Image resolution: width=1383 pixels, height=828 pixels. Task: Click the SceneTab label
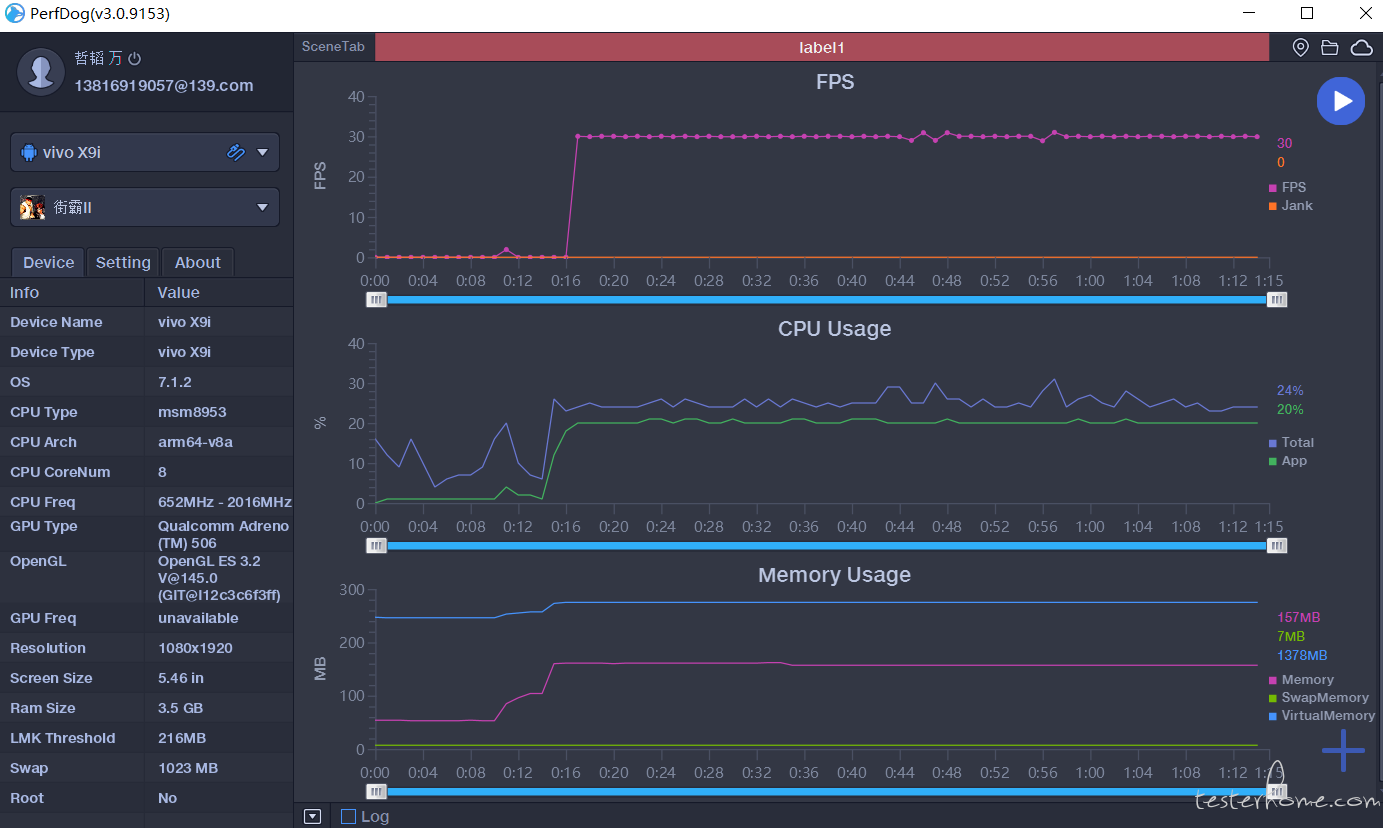point(333,47)
